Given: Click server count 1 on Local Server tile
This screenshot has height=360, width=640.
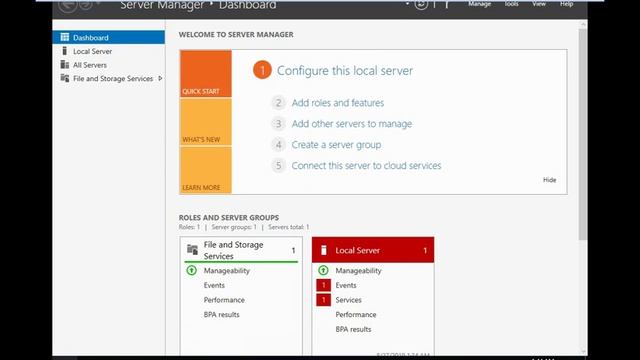Looking at the screenshot, I should point(425,250).
